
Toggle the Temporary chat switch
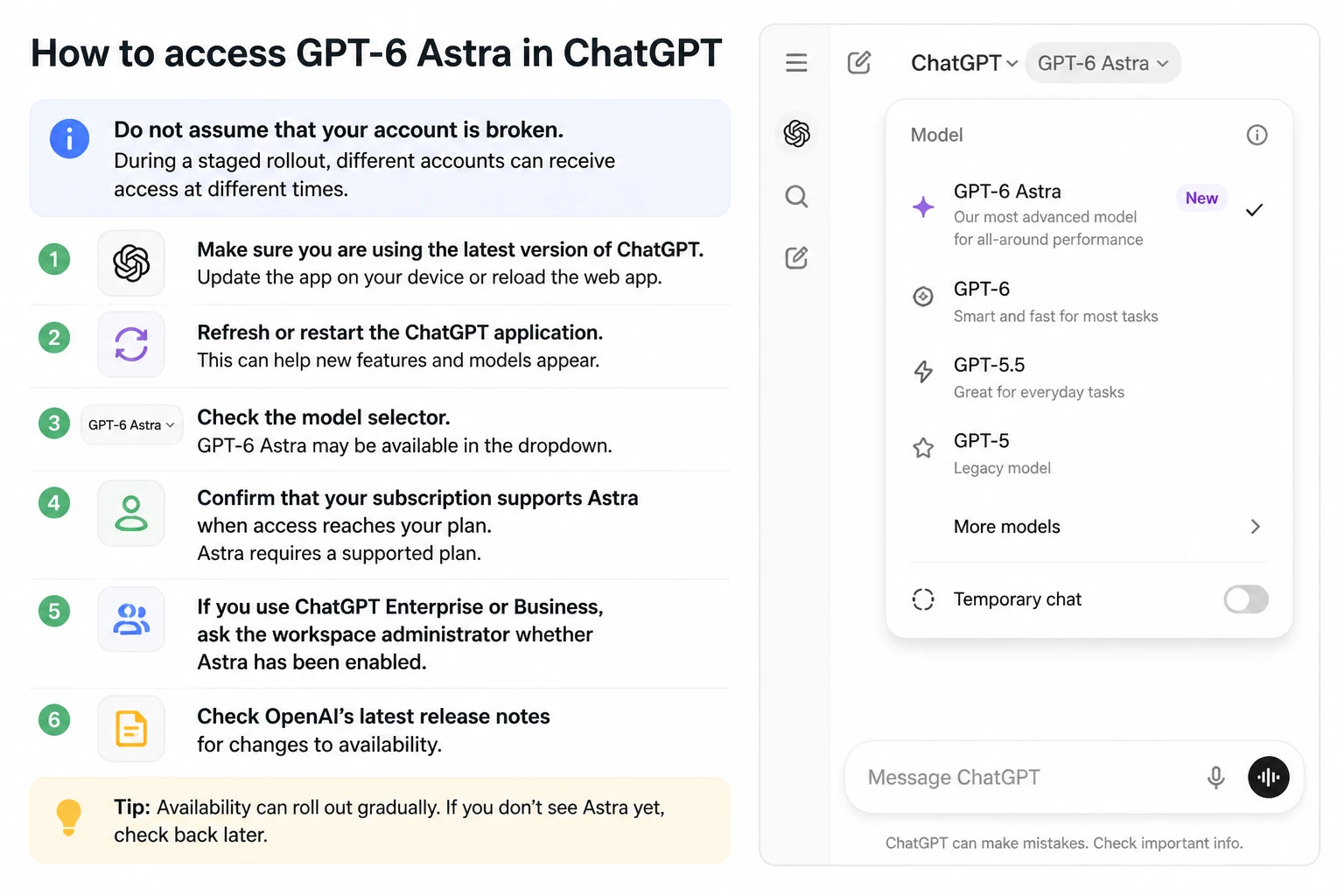(x=1246, y=599)
